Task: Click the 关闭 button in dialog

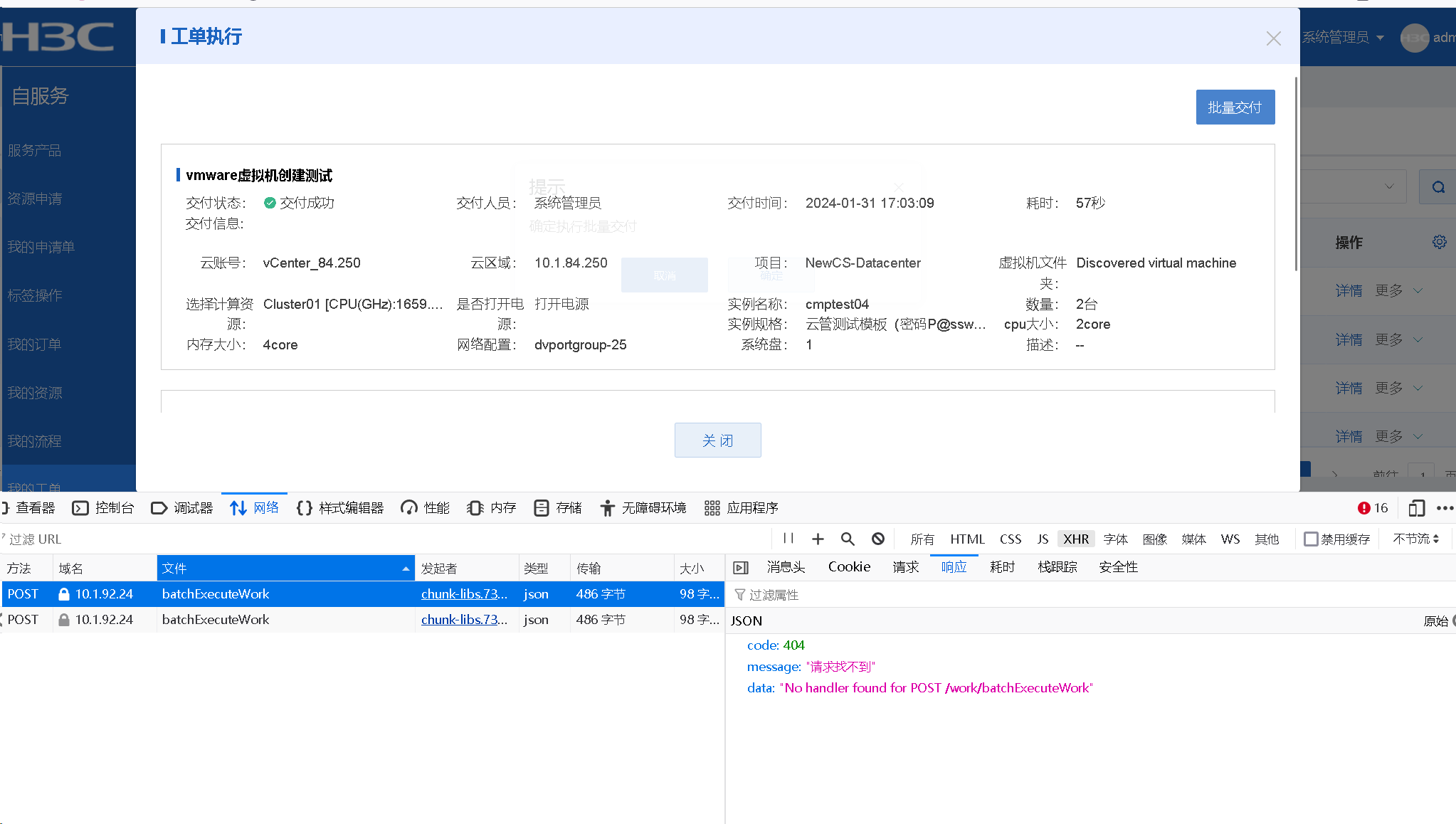Action: tap(717, 440)
